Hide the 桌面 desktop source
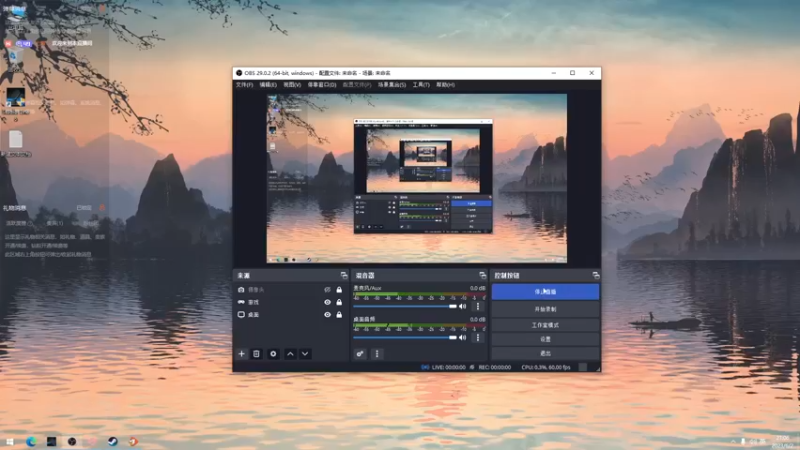The height and width of the screenshot is (450, 800). point(327,315)
